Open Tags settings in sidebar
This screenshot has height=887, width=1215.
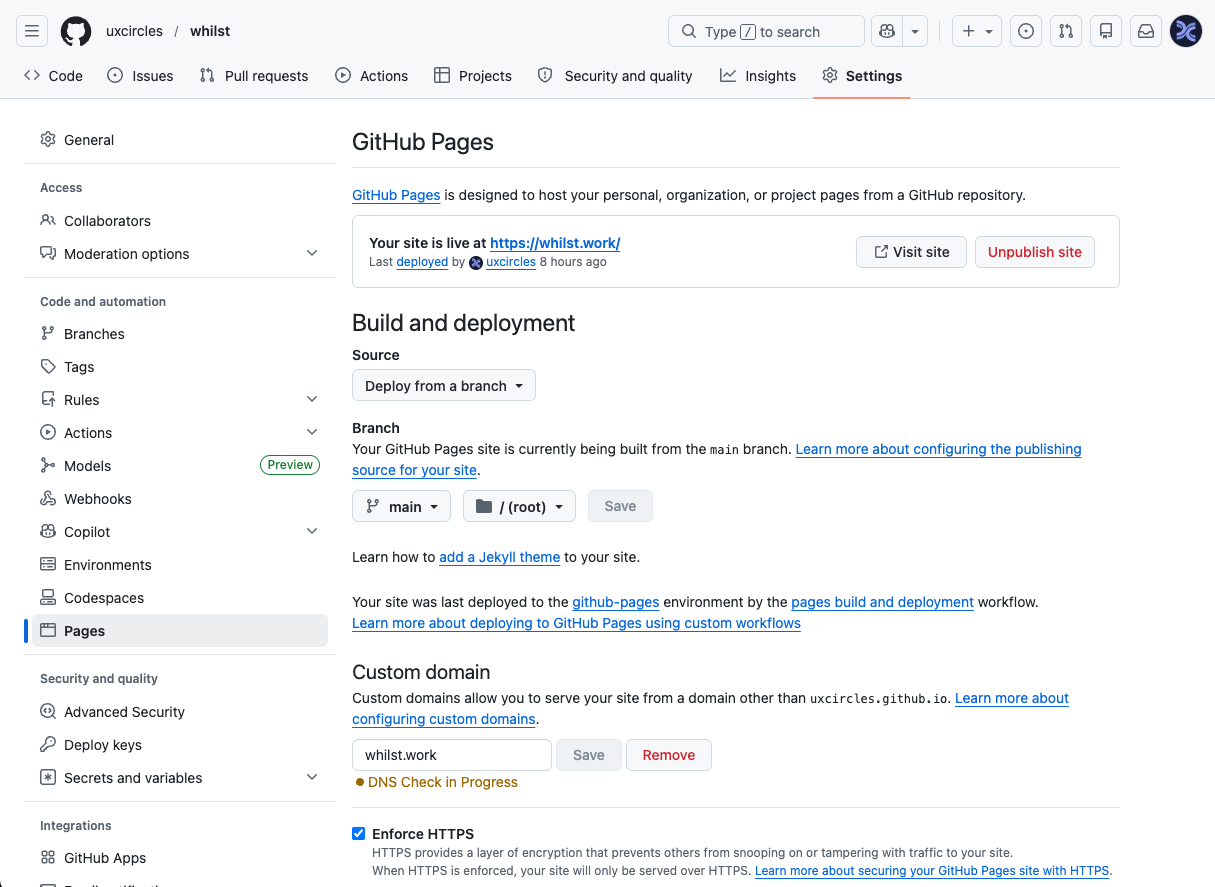click(180, 367)
